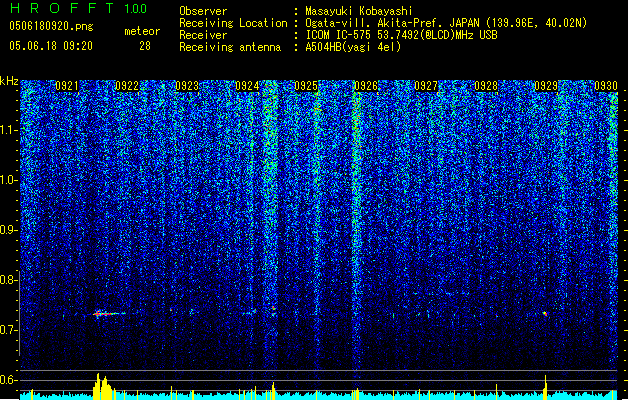
Task: Click the Observer label
Action: click(203, 11)
